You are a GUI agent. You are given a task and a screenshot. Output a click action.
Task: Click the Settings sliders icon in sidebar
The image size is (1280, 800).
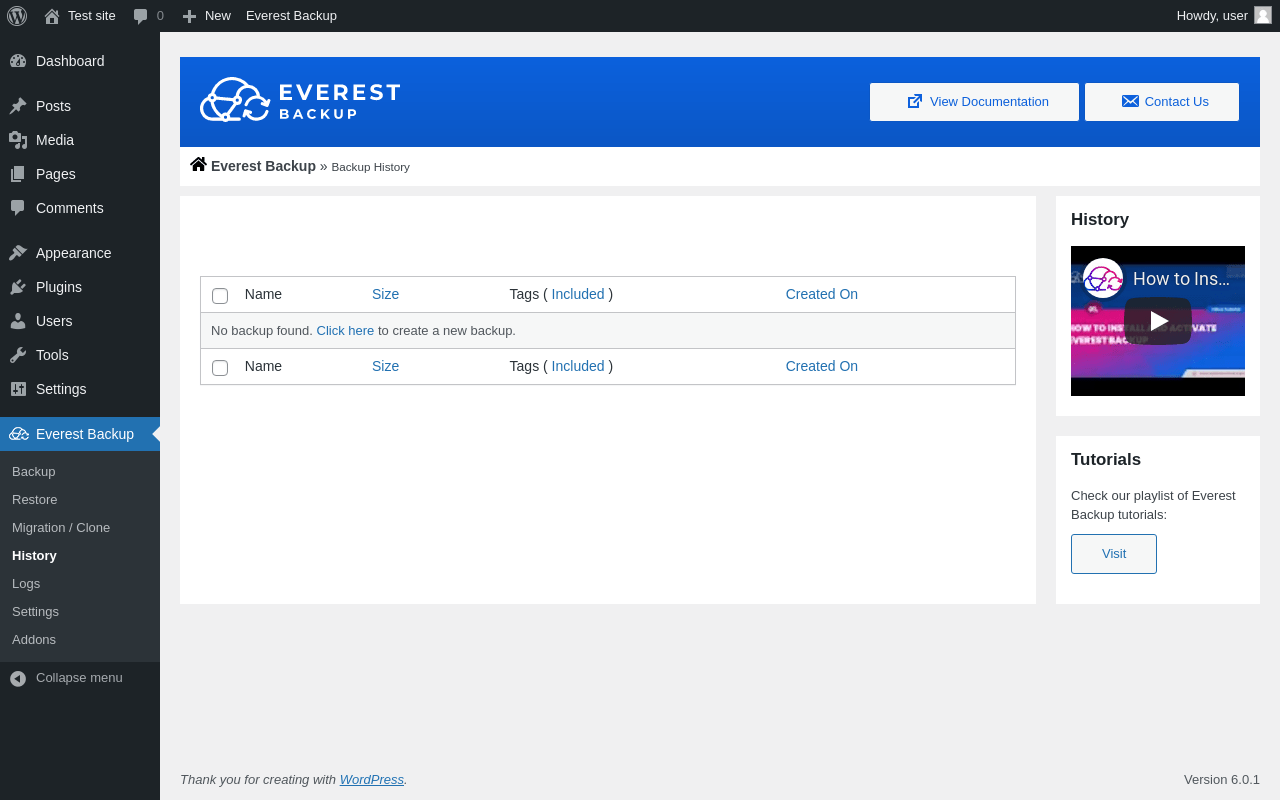[18, 389]
